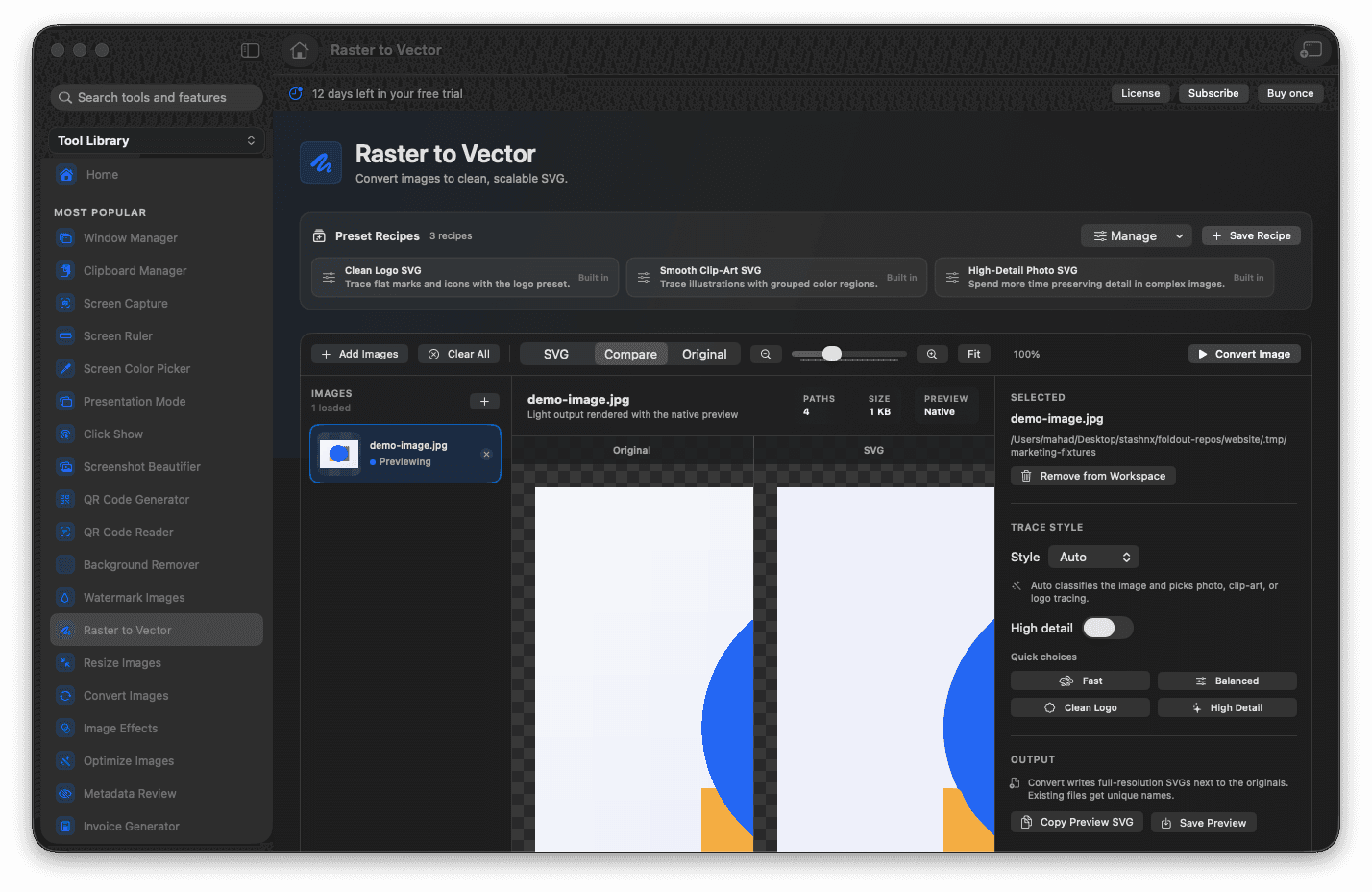Toggle the sidebar panel icon
1372x892 pixels.
[250, 50]
